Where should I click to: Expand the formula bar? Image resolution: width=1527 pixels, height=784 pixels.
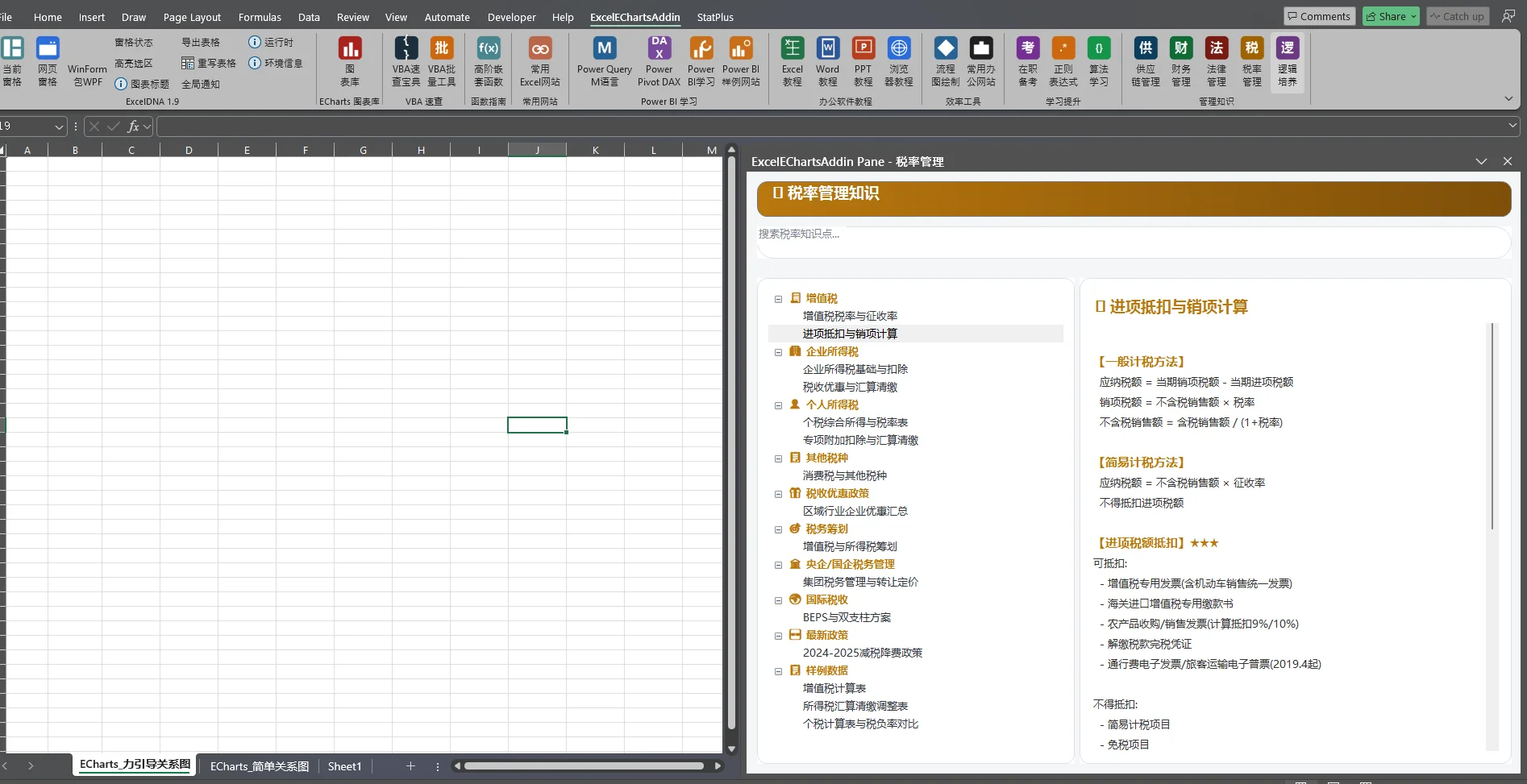(1512, 126)
